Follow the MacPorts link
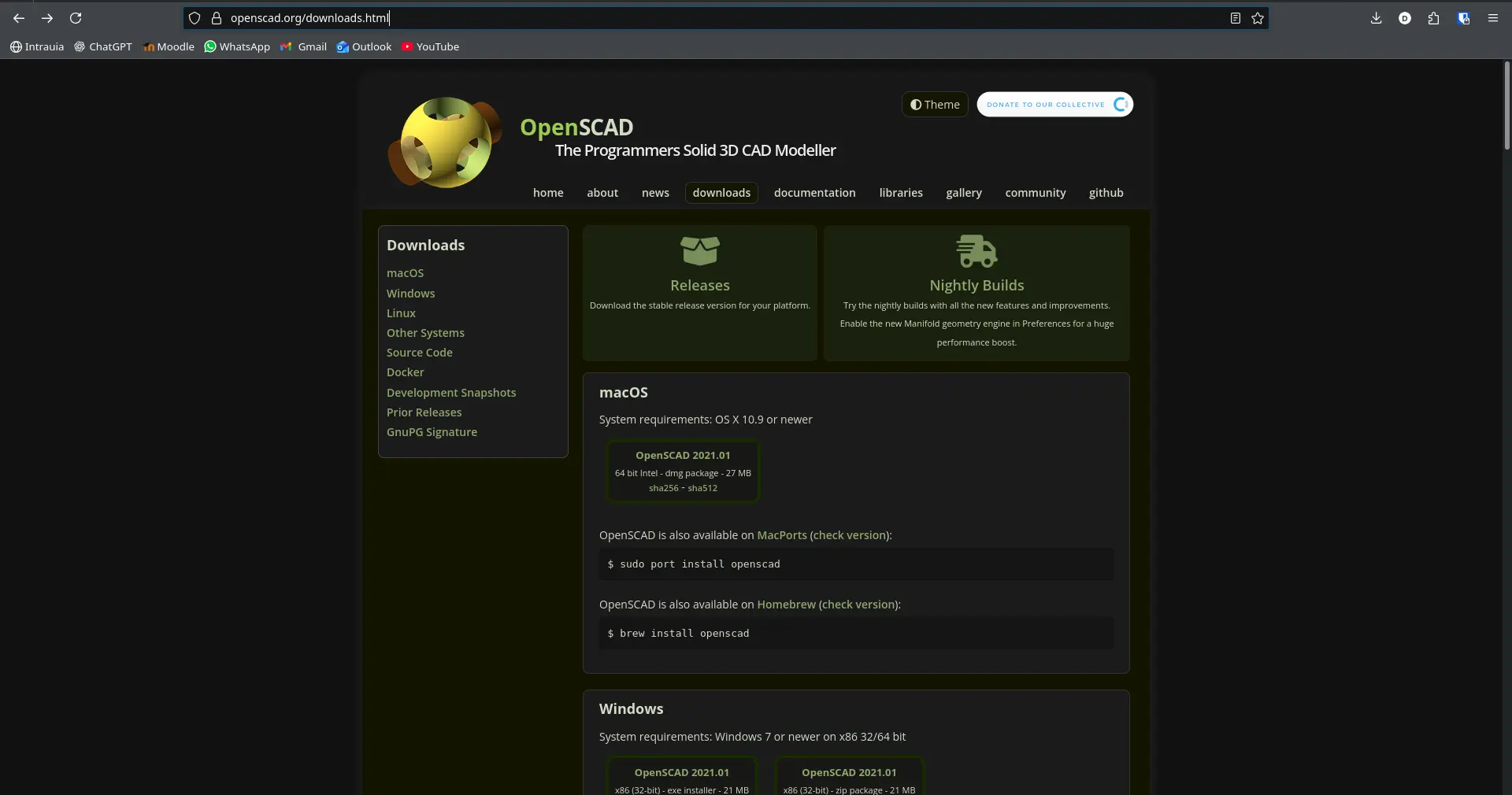 (781, 535)
